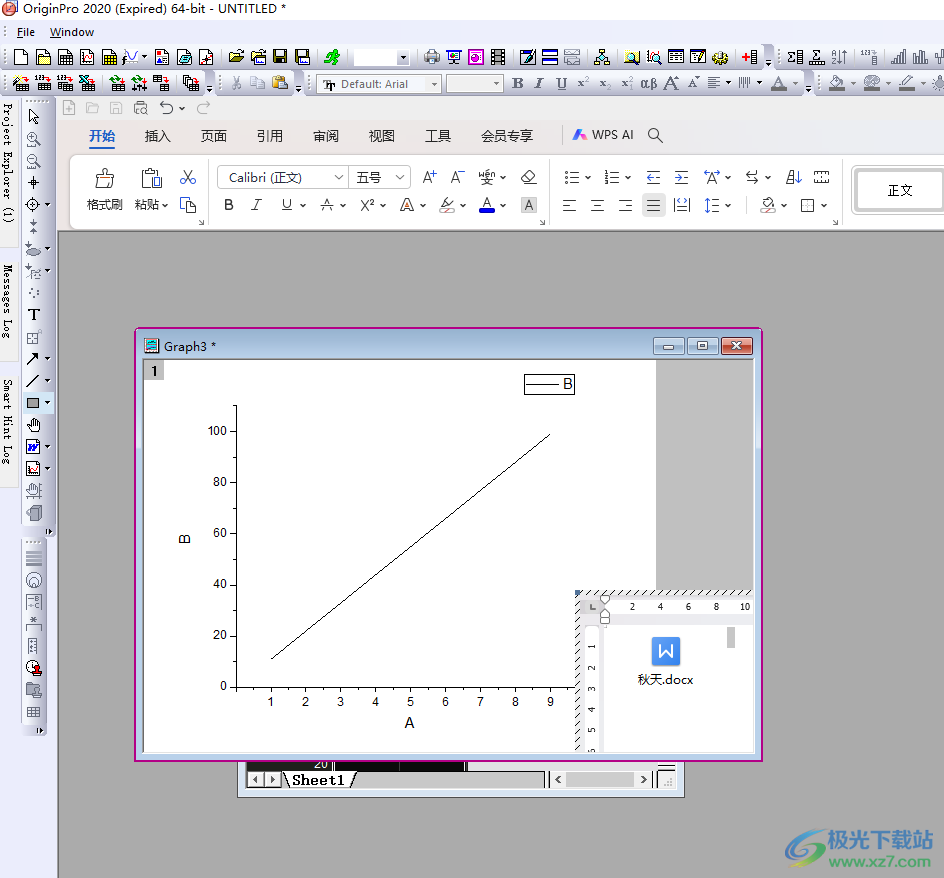Click the print icon in Origin toolbar
The width and height of the screenshot is (944, 878).
point(431,57)
